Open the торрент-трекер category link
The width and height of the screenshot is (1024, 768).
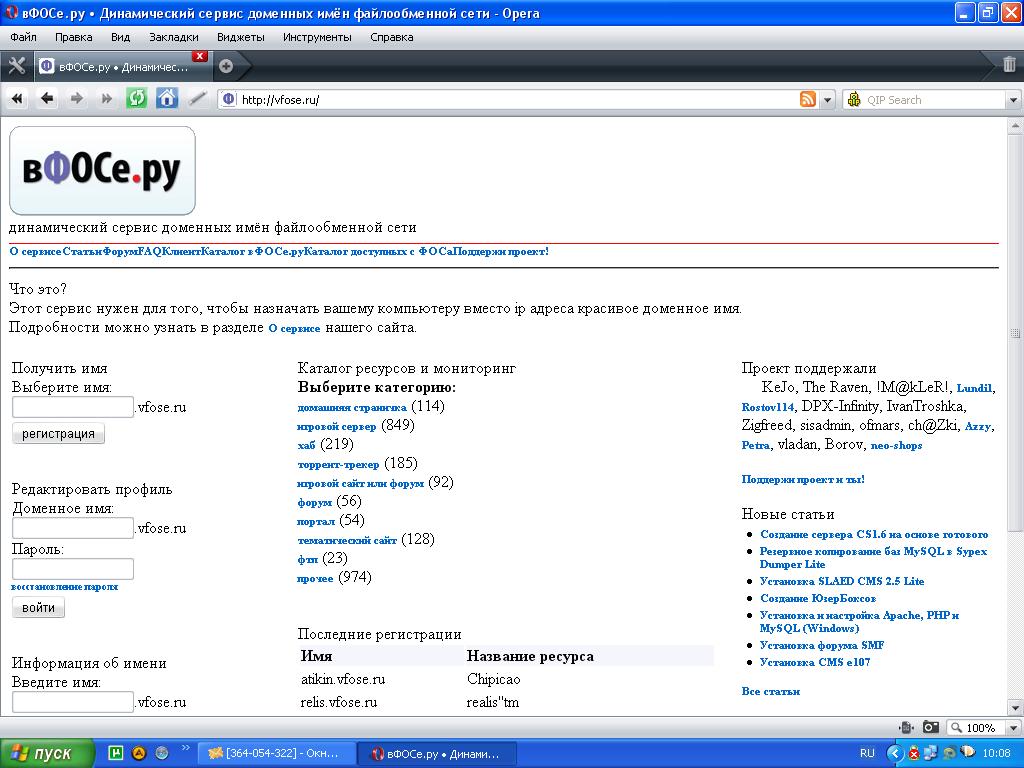pyautogui.click(x=338, y=464)
